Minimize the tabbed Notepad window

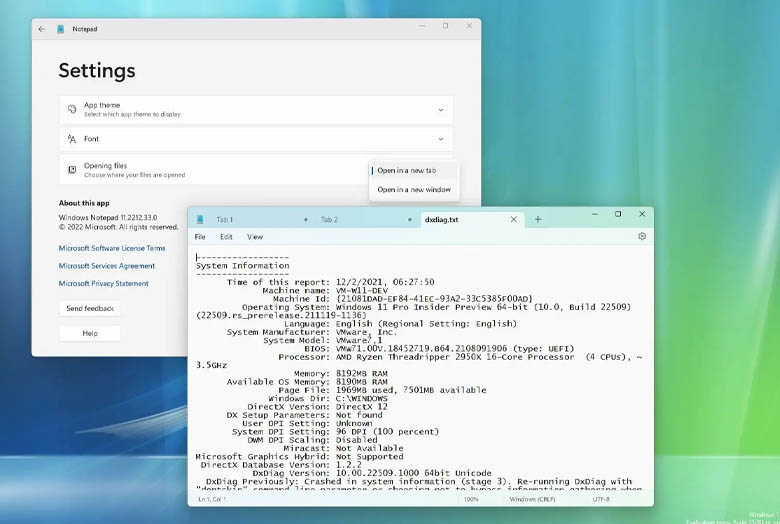click(594, 214)
